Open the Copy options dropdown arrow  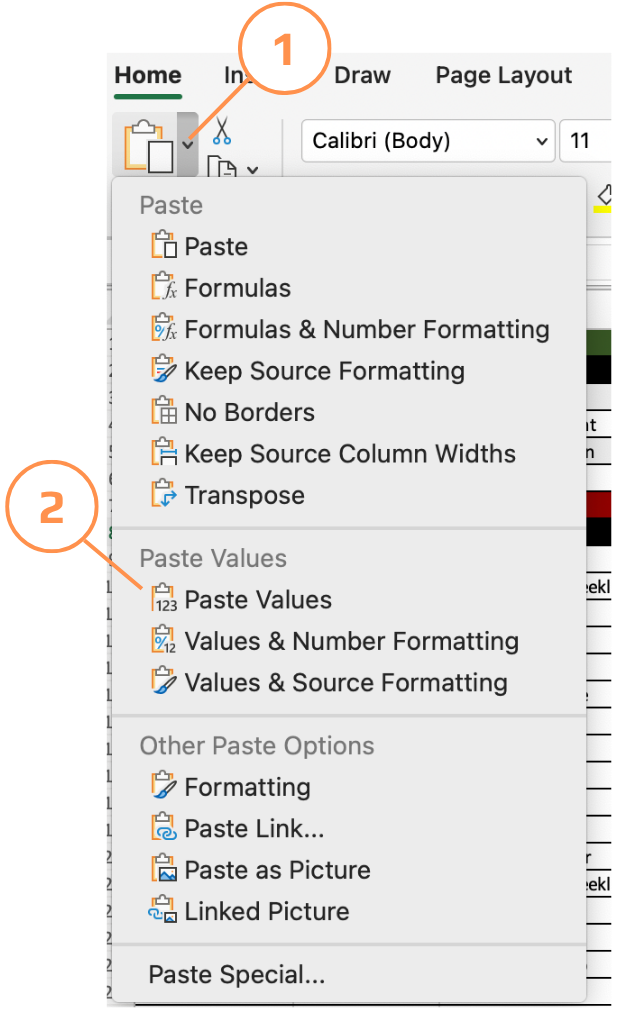coord(251,169)
